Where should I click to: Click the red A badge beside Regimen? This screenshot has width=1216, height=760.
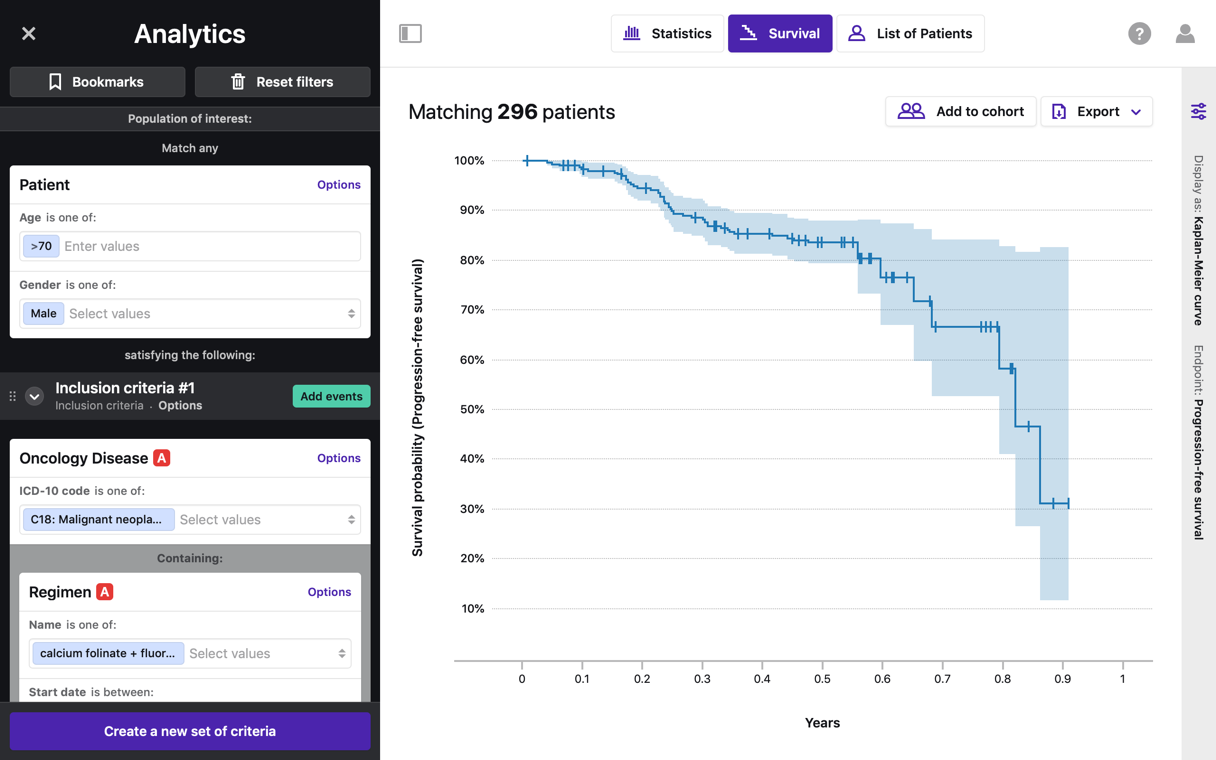(x=105, y=592)
